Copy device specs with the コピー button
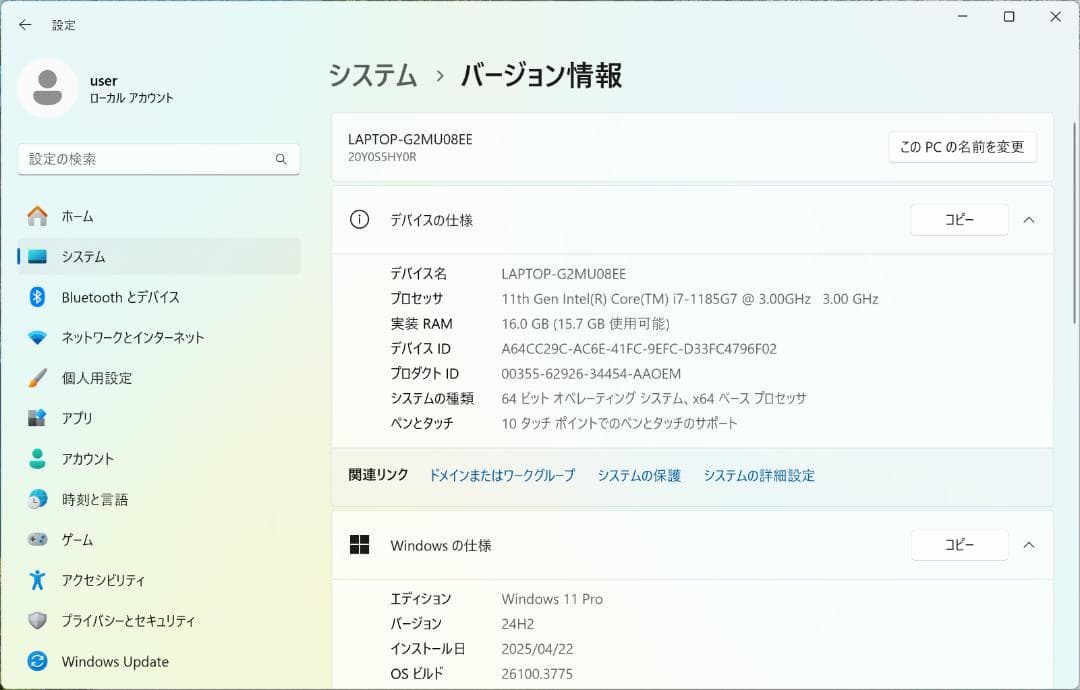 coord(958,219)
